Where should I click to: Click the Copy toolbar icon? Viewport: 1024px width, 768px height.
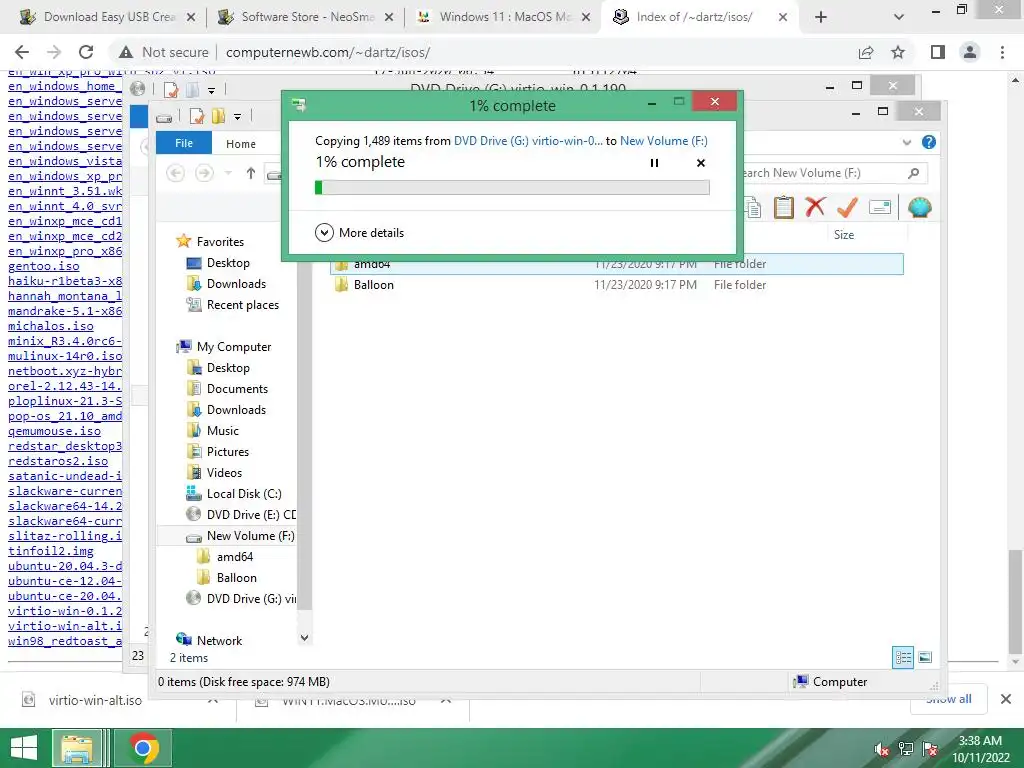[753, 208]
